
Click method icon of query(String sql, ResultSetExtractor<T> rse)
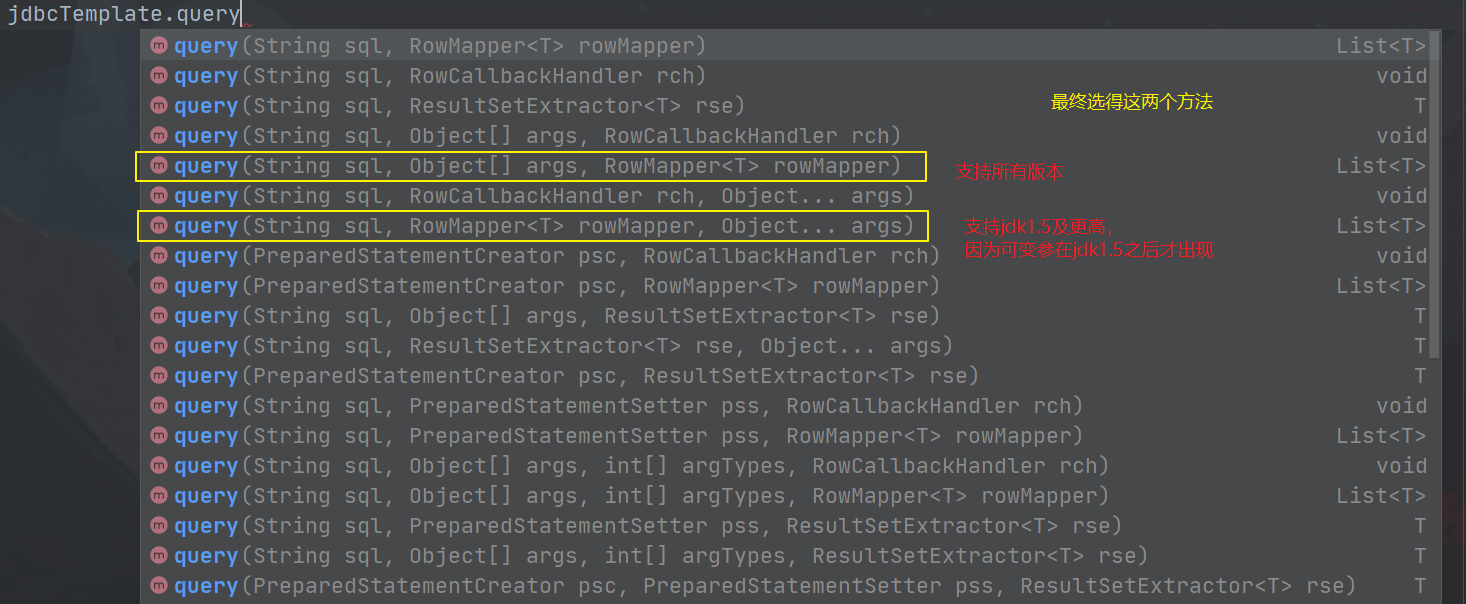click(x=158, y=106)
